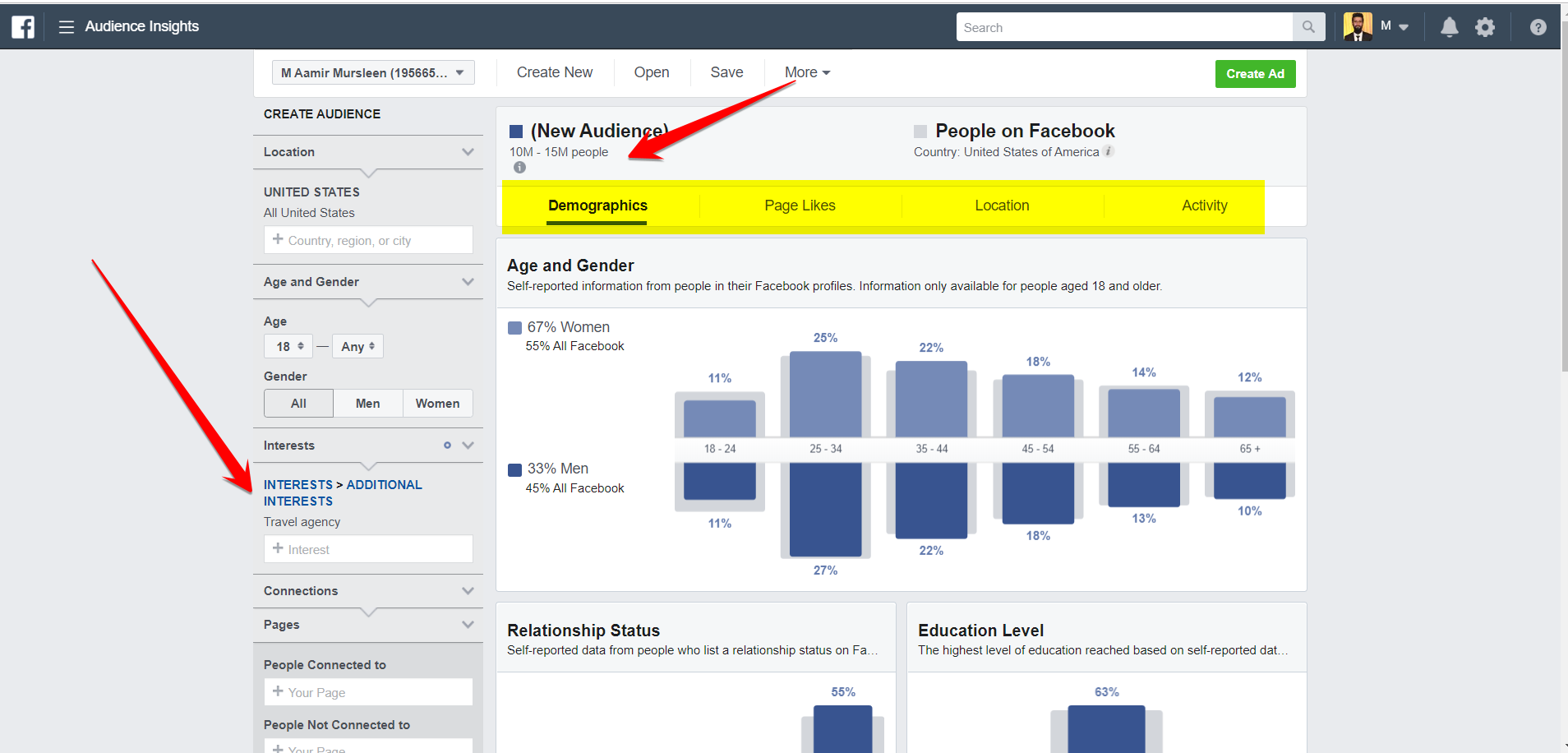Image resolution: width=1568 pixels, height=753 pixels.
Task: Collapse the Age and Gender section chevron
Action: coord(468,282)
